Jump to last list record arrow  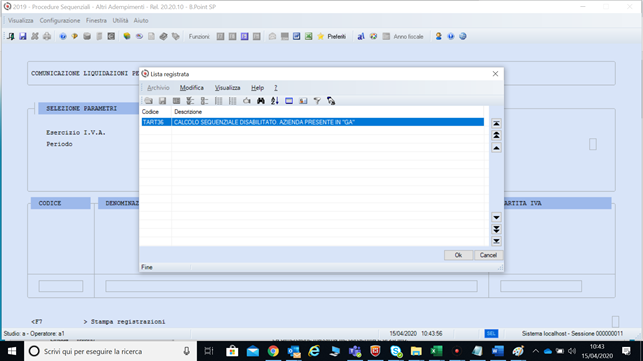(496, 241)
